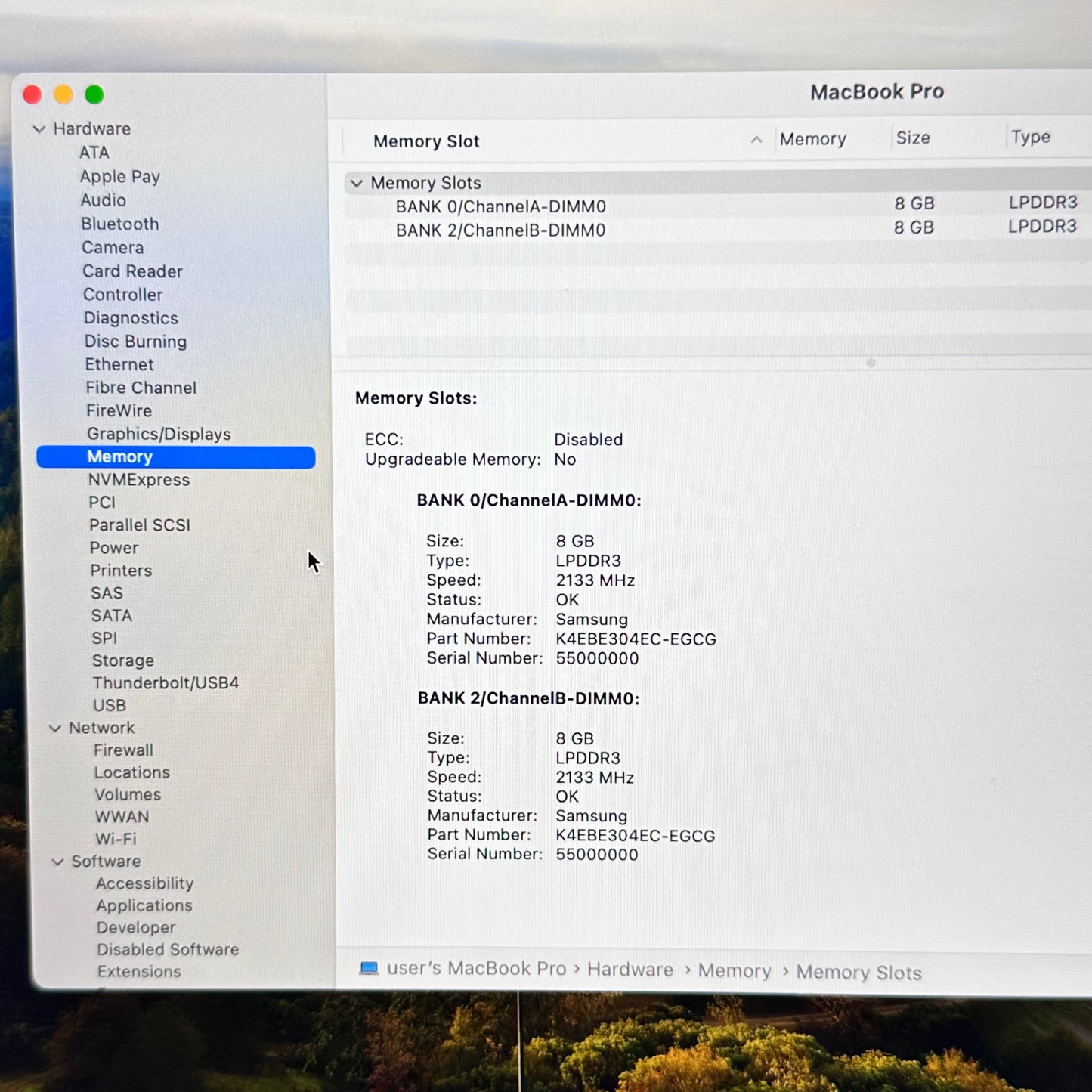
Task: View Storage information
Action: click(123, 660)
